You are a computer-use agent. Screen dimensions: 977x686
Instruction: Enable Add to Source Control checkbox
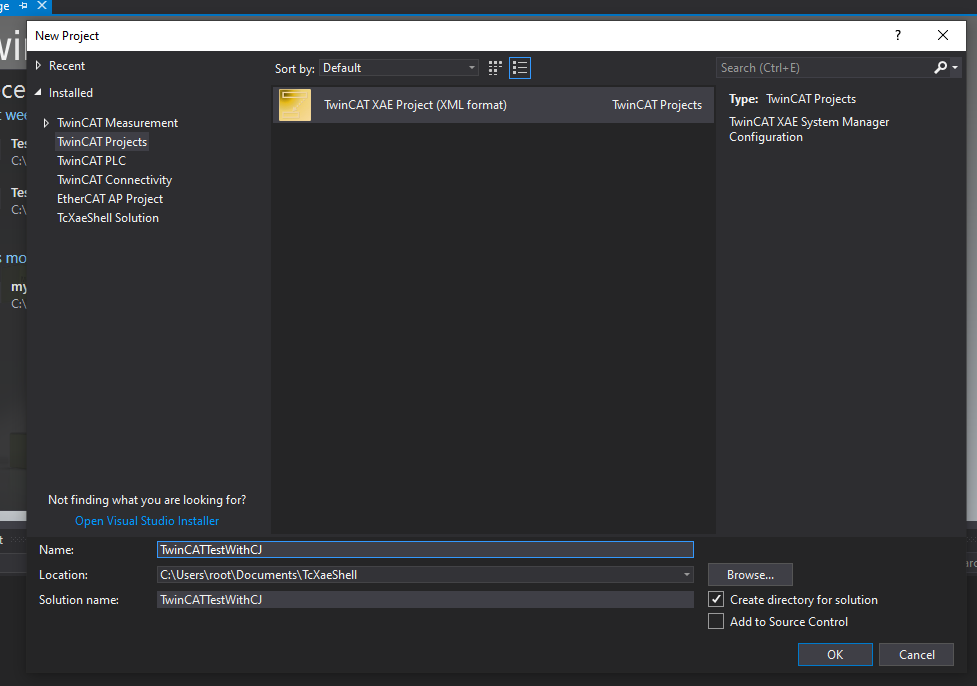click(716, 621)
